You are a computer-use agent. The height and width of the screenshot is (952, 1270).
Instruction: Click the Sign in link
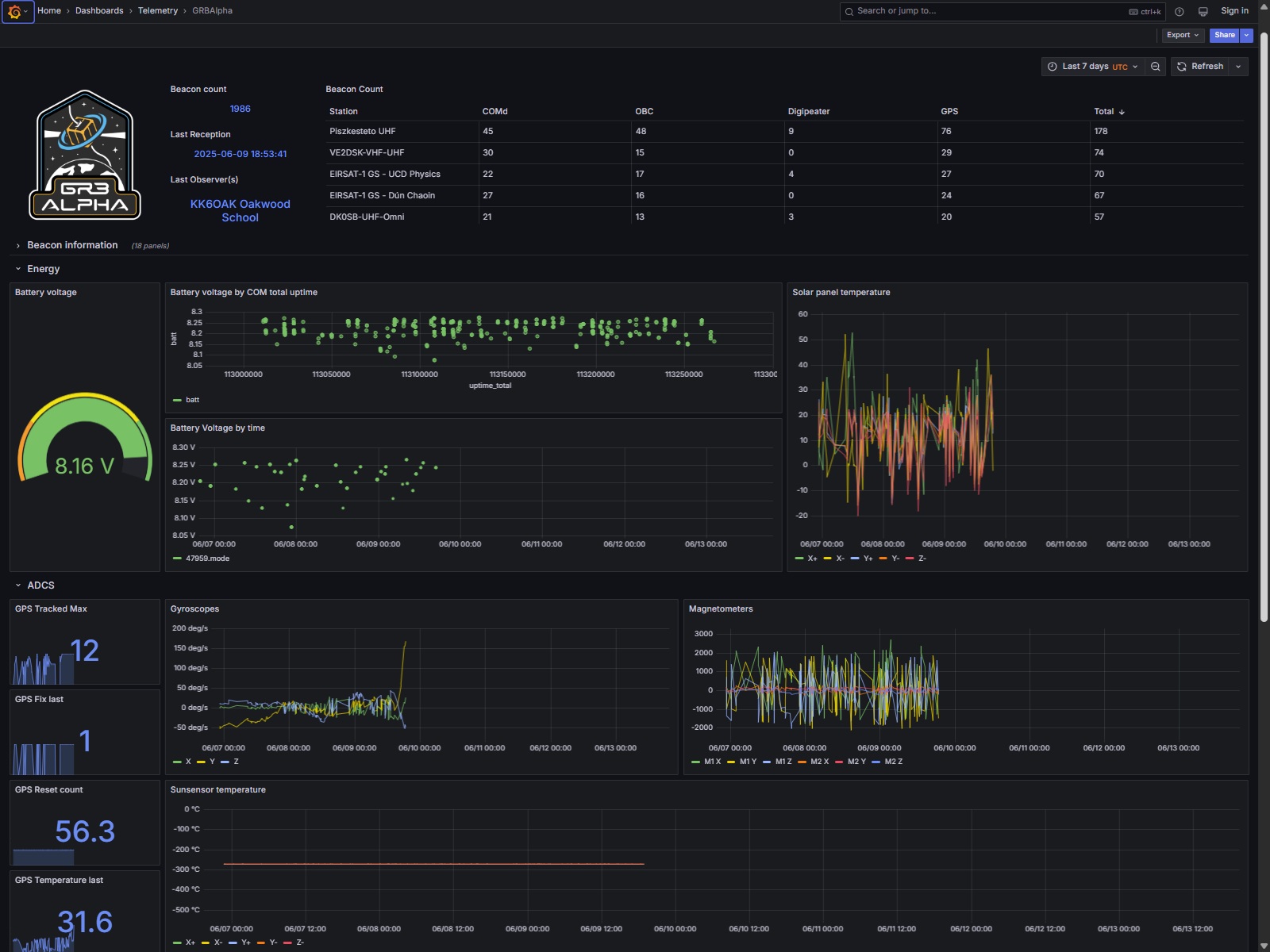1234,11
